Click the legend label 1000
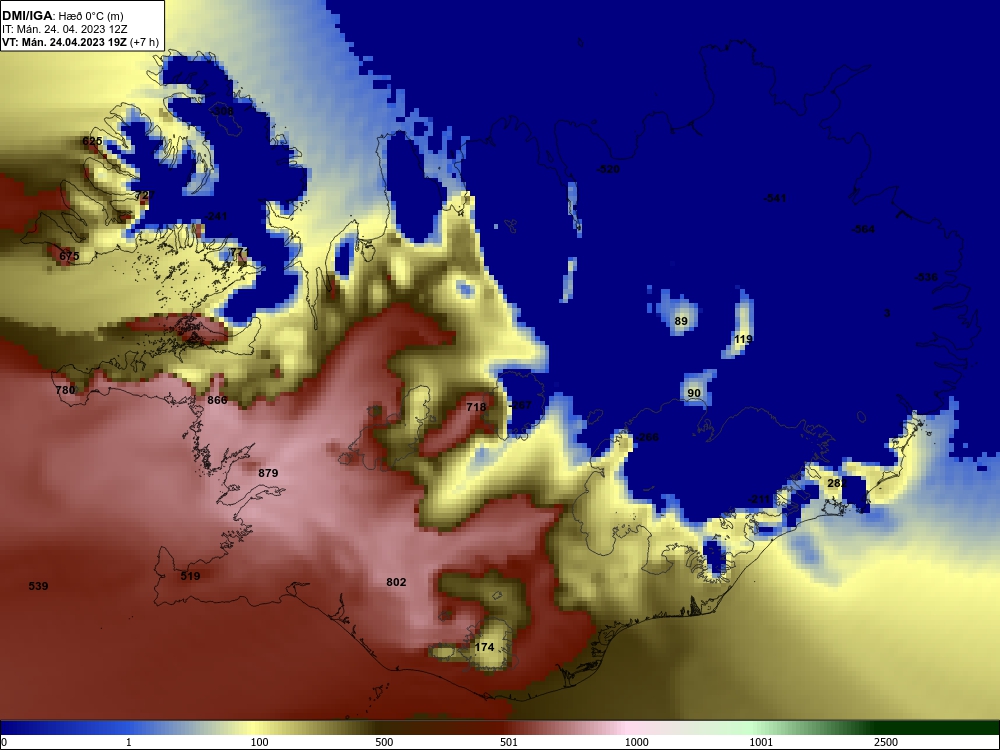The image size is (1000, 750). pyautogui.click(x=636, y=742)
